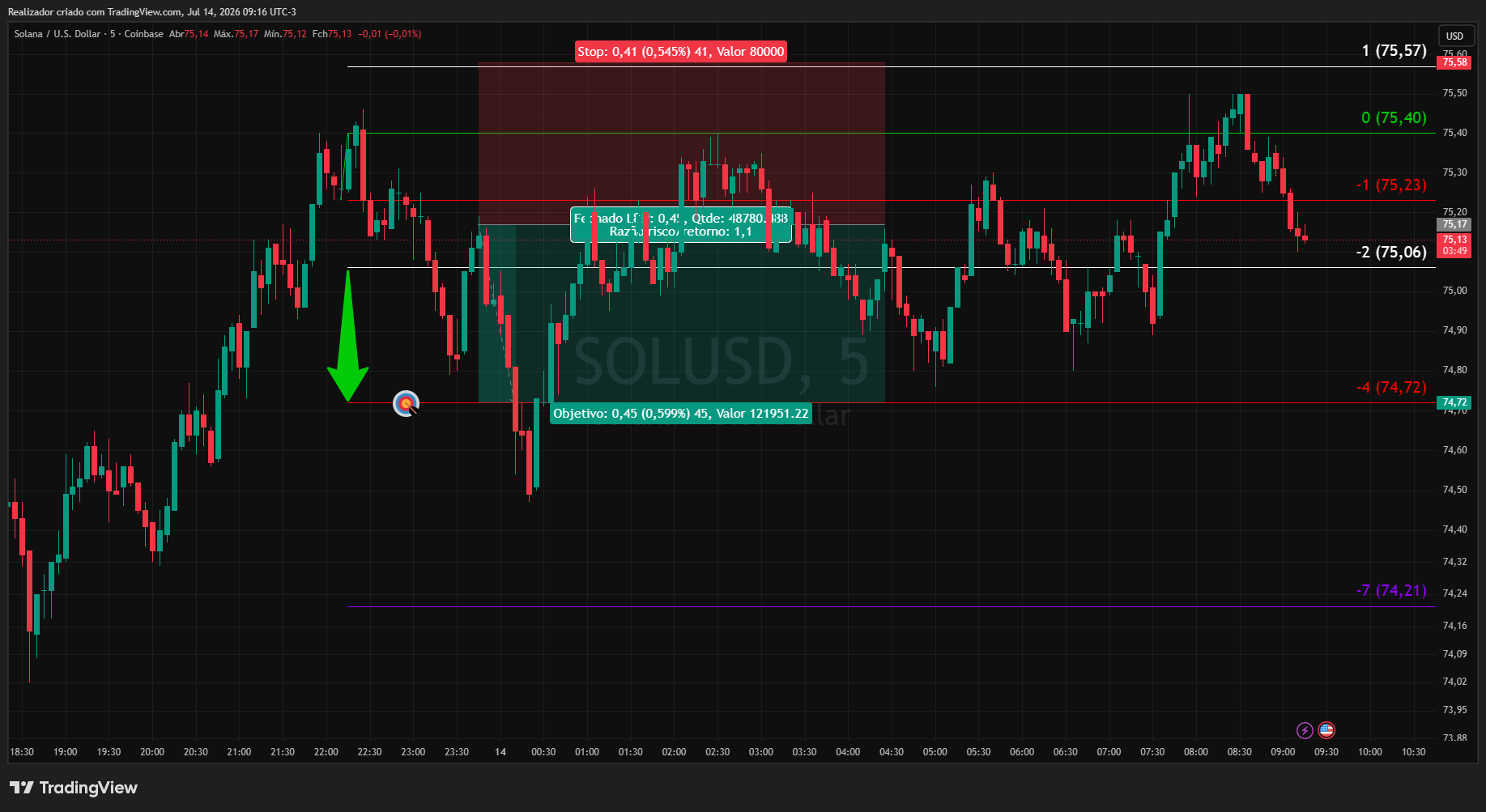This screenshot has width=1486, height=812.
Task: Click the current price 75,13 countdown tag
Action: [1454, 245]
